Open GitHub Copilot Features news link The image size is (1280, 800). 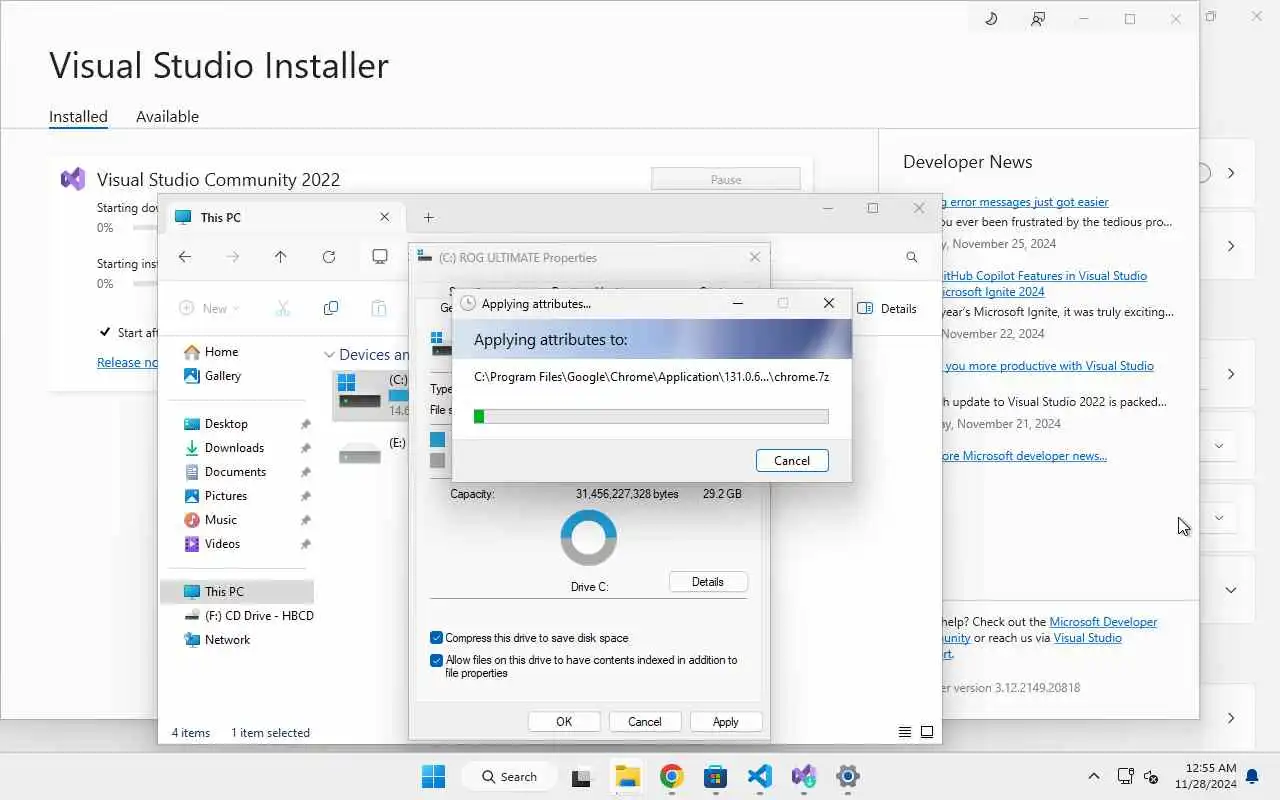[1044, 284]
